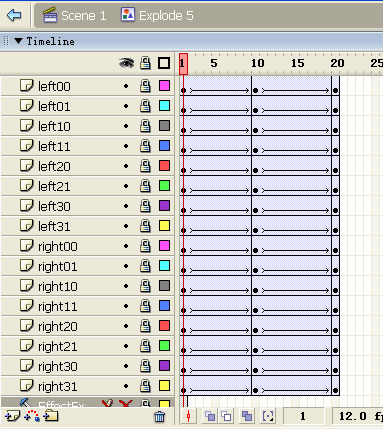Click the Delete Layer trash icon
Image resolution: width=383 pixels, height=429 pixels.
click(159, 416)
